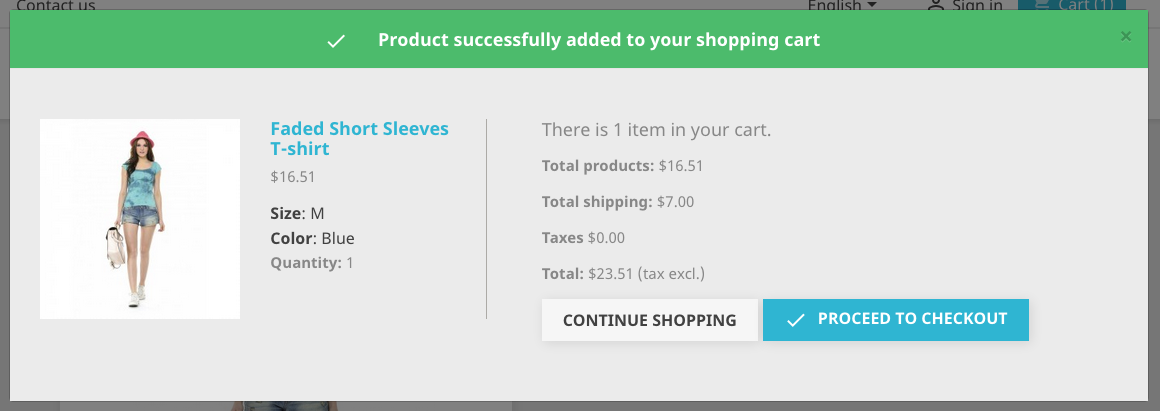Screen dimensions: 1160x411
Task: Click the Size: M label
Action: tap(297, 213)
